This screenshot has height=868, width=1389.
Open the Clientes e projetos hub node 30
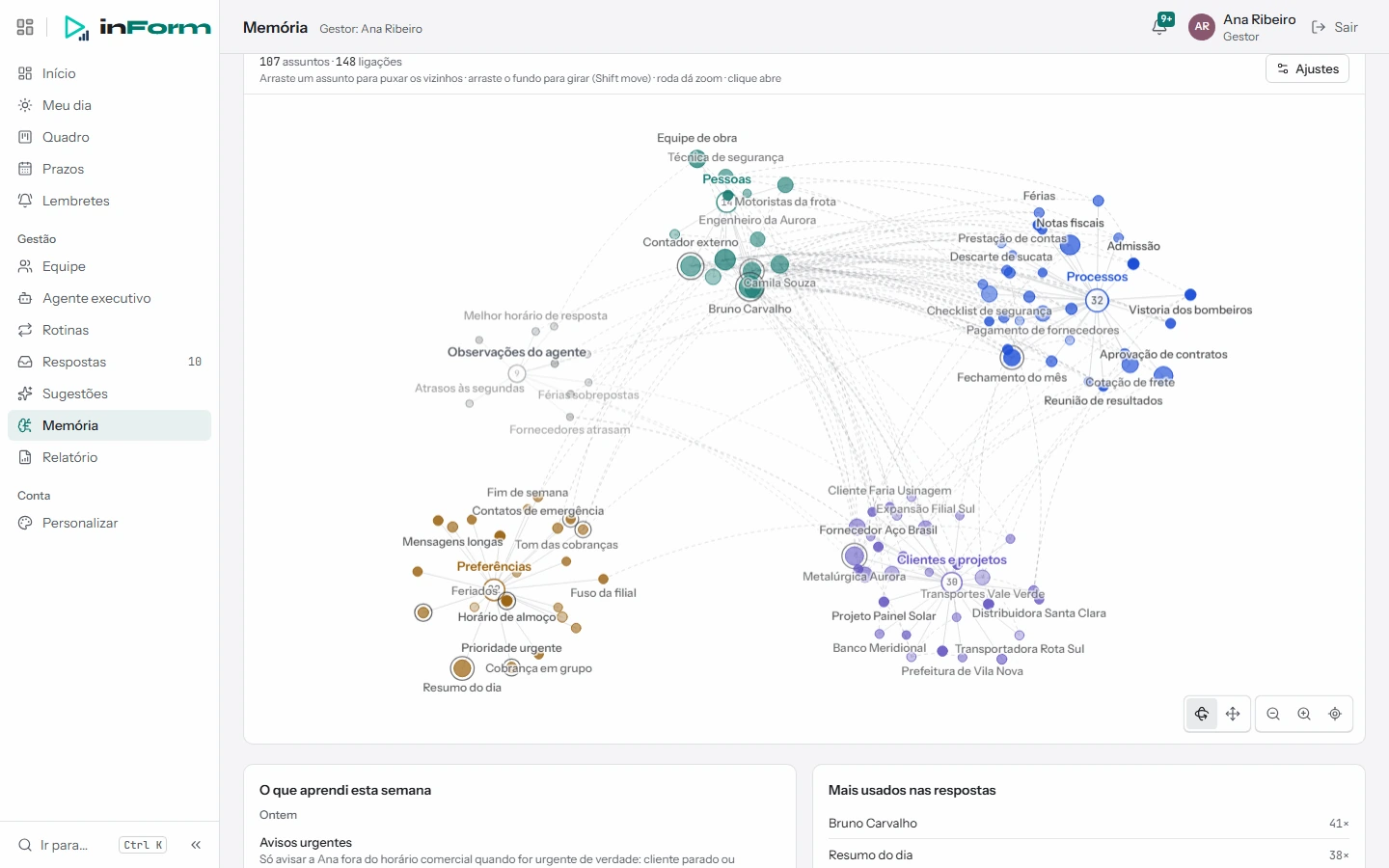(952, 582)
